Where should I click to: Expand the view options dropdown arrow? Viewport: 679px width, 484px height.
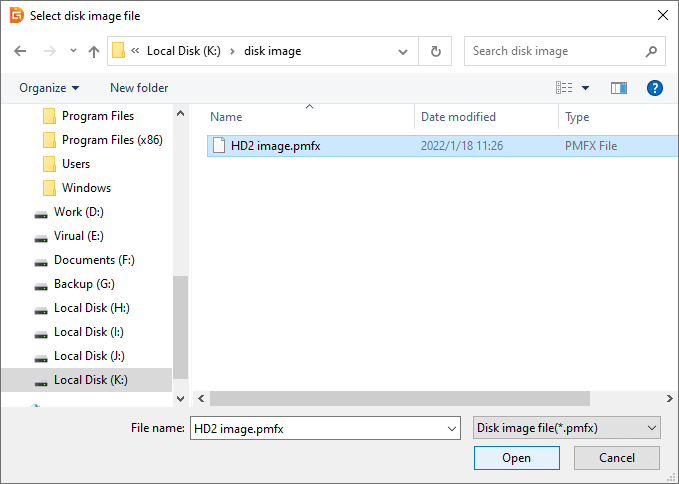click(x=586, y=88)
